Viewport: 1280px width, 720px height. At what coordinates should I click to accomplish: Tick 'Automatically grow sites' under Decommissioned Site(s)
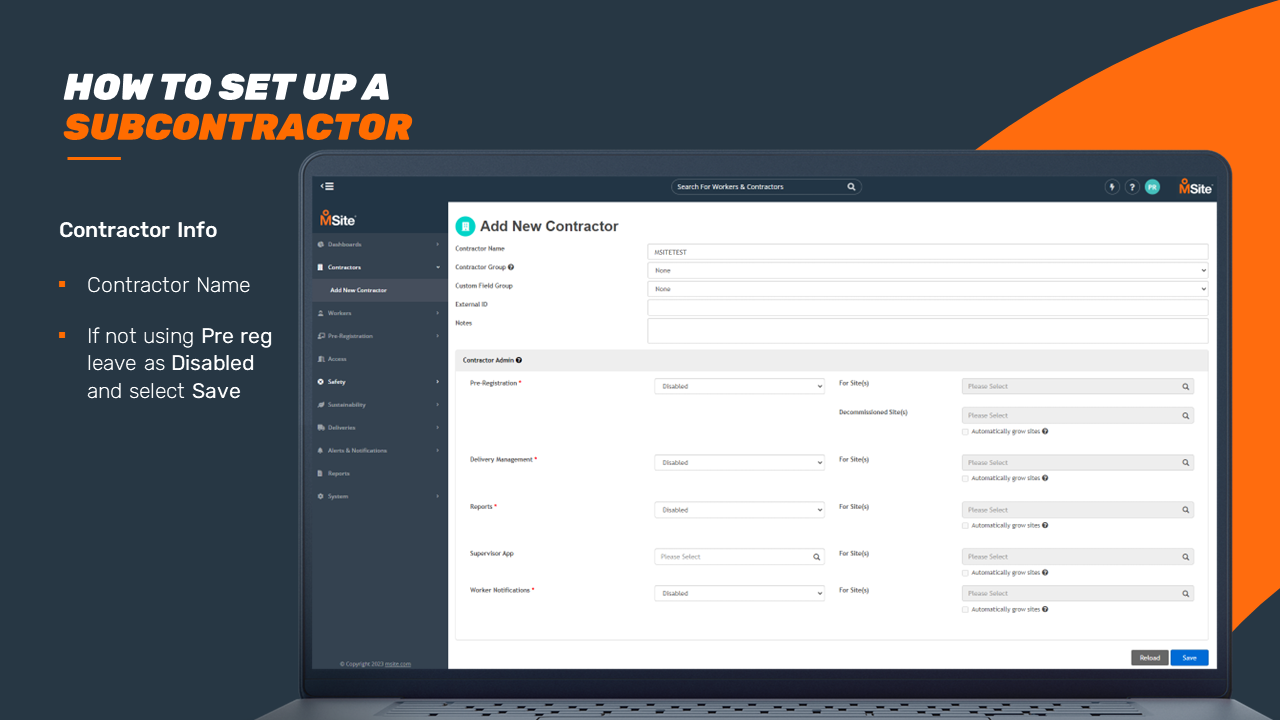click(965, 432)
